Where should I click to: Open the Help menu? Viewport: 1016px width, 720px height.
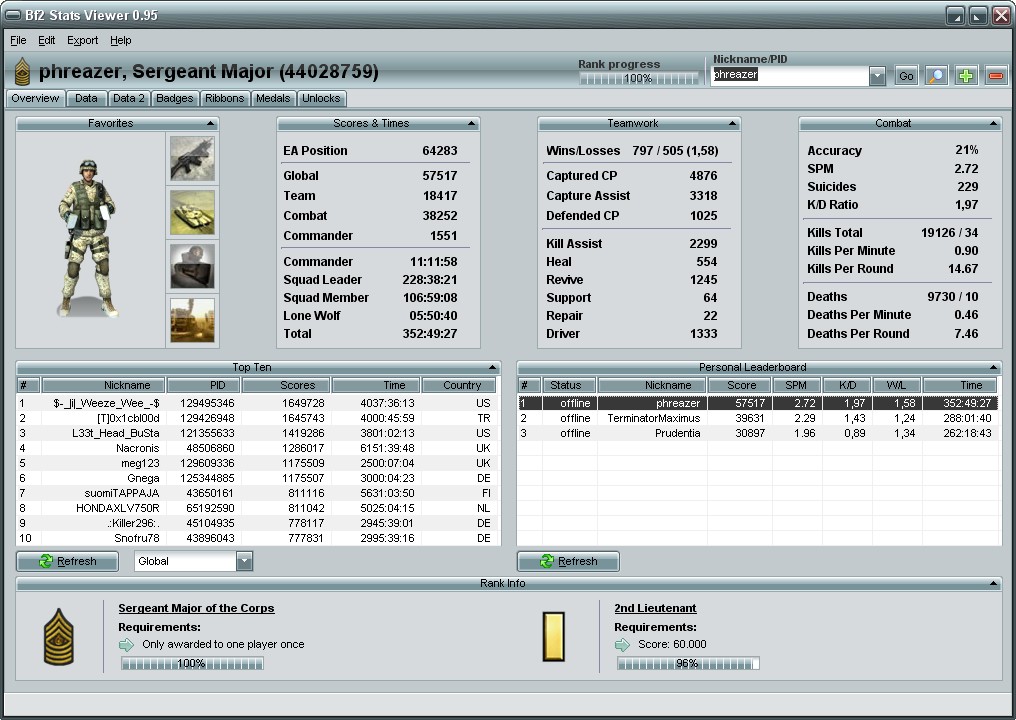pyautogui.click(x=121, y=40)
